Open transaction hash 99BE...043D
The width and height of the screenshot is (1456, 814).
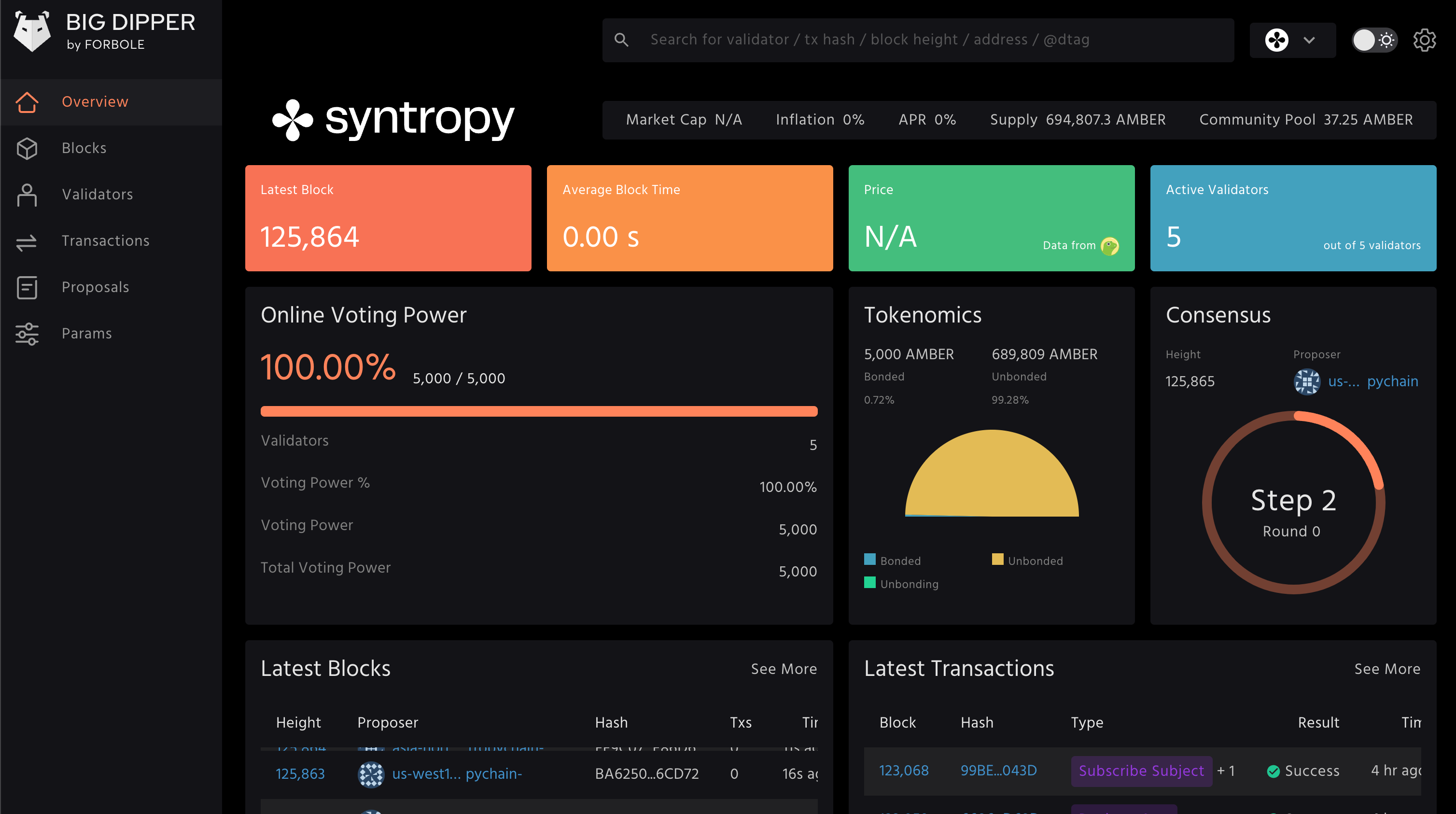tap(998, 771)
